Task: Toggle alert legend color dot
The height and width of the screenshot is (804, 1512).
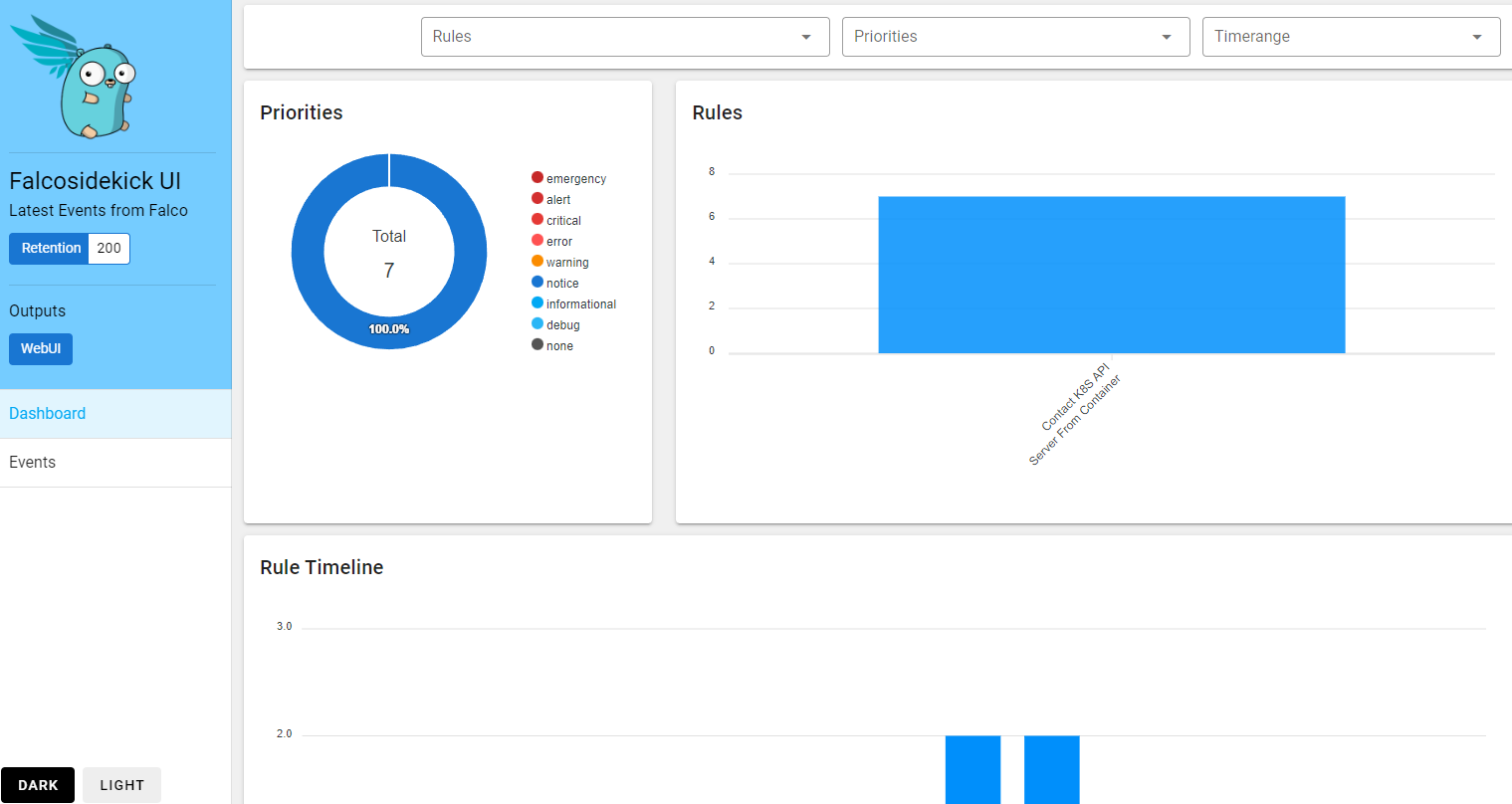Action: tap(538, 199)
